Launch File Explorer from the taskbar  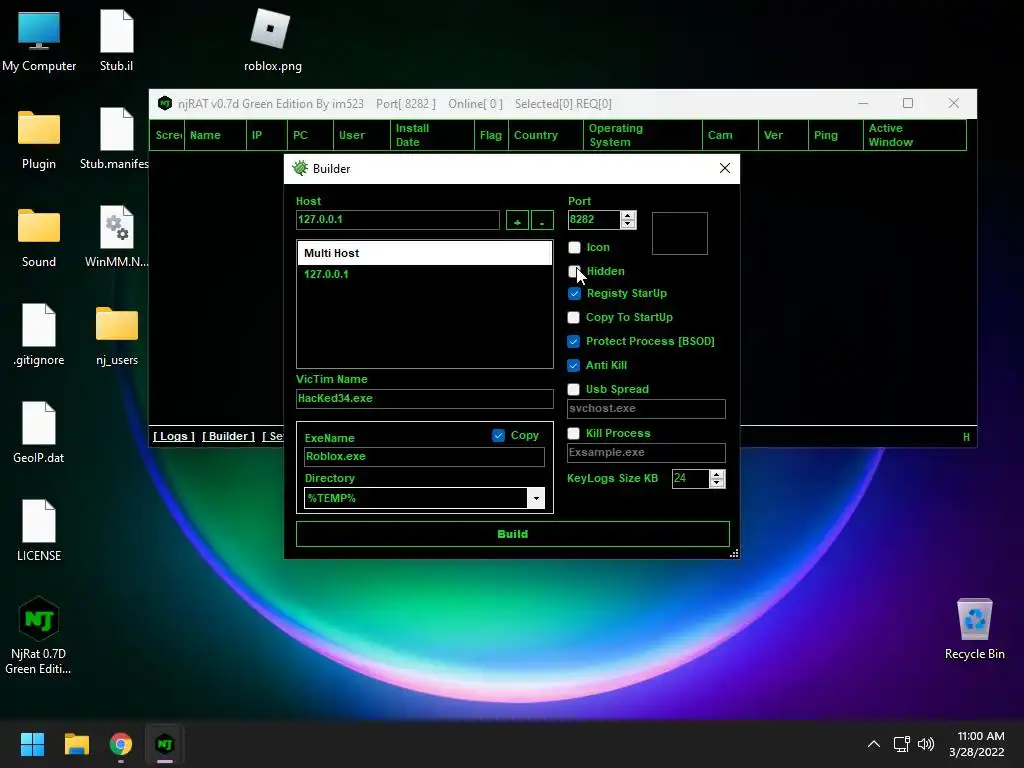pos(76,744)
